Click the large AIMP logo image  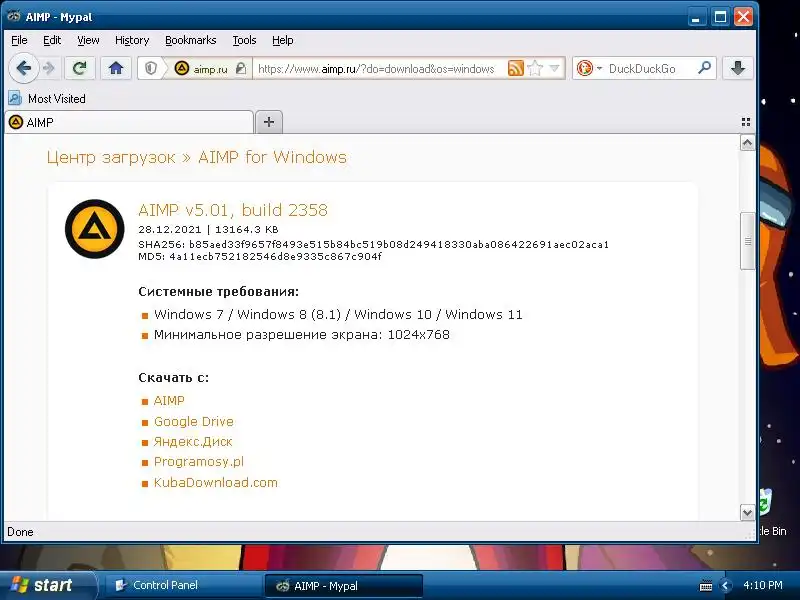94,229
